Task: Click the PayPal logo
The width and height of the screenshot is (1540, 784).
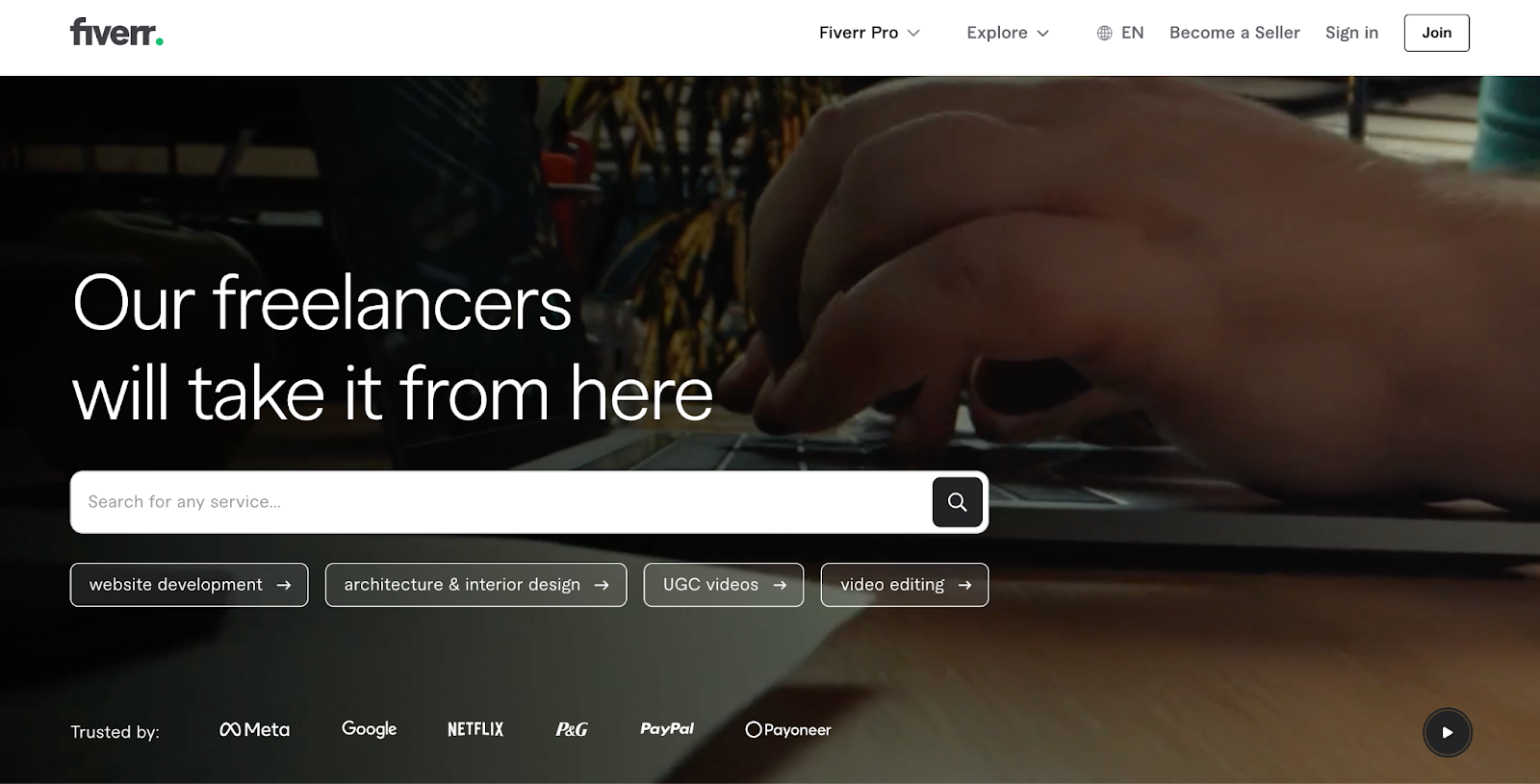Action: [x=667, y=729]
